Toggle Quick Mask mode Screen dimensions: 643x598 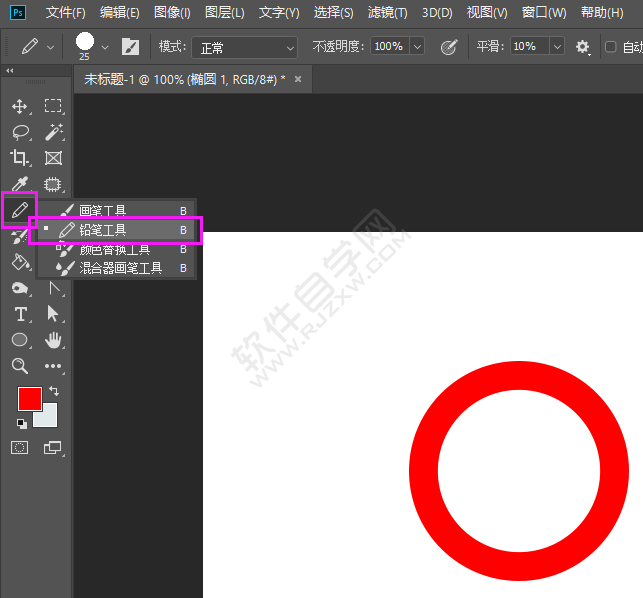(19, 447)
